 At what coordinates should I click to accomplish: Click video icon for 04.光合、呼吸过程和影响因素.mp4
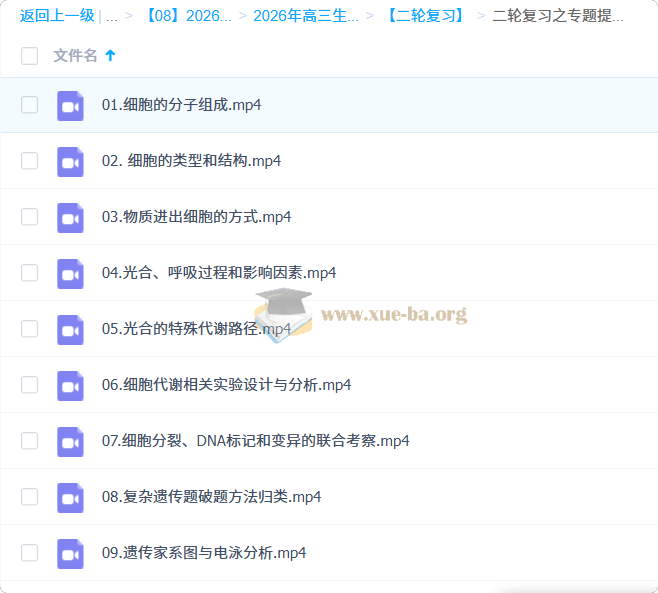70,273
